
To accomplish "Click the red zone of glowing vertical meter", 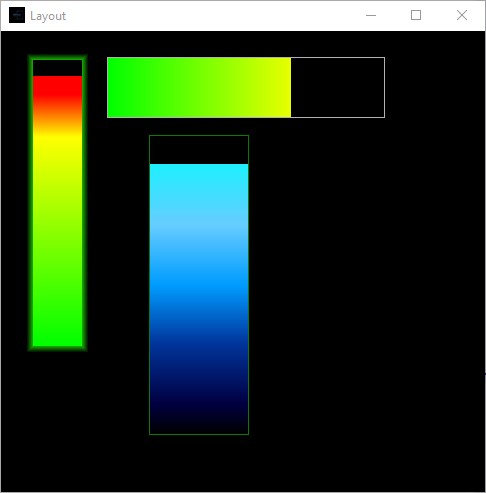I will point(57,91).
